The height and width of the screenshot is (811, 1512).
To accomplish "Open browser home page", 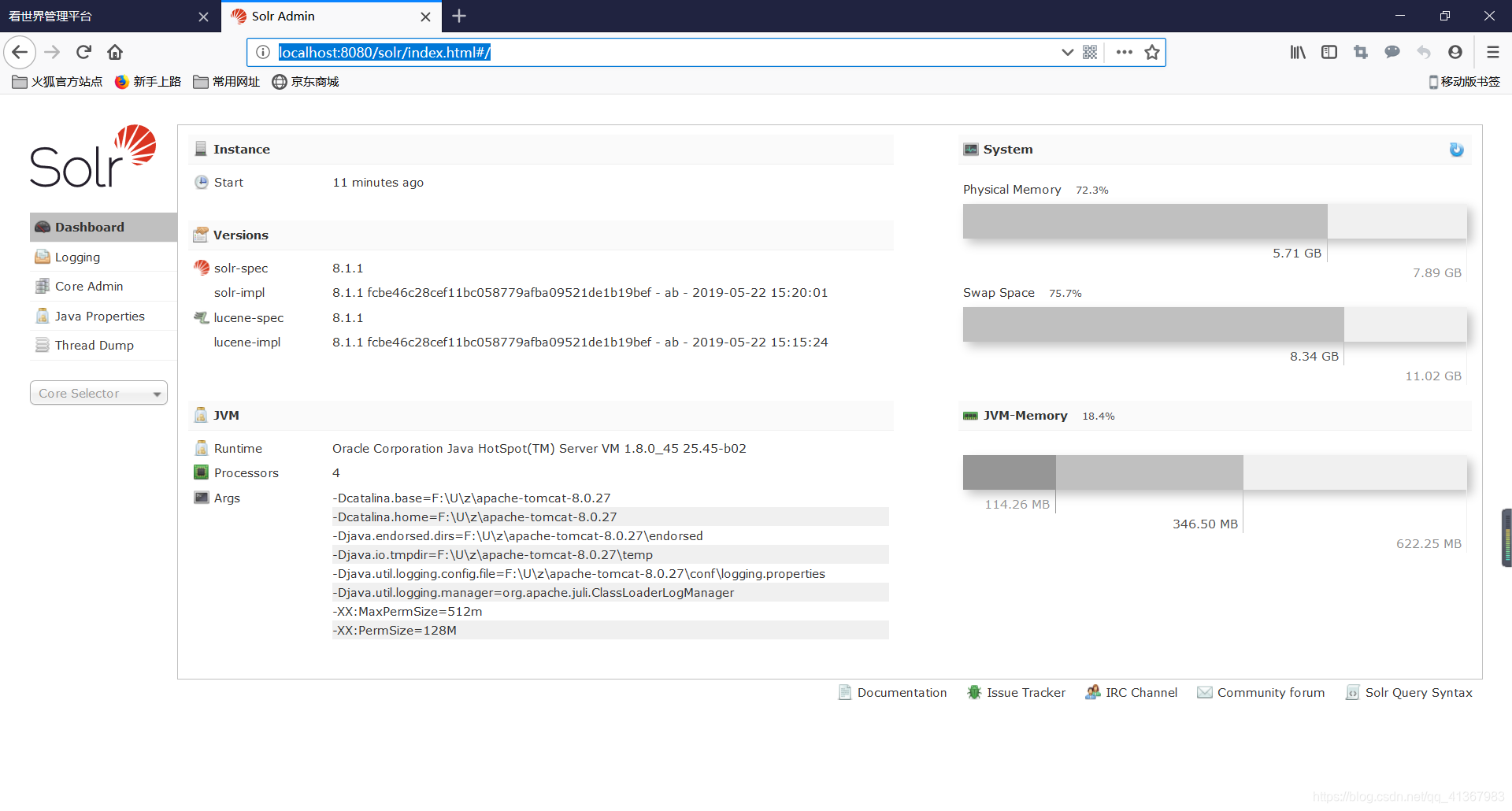I will point(115,52).
